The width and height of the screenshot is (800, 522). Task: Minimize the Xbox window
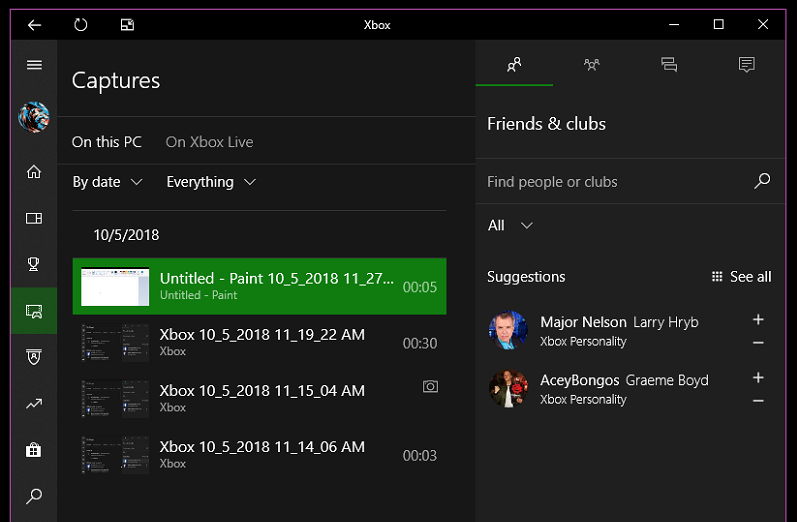pyautogui.click(x=674, y=24)
